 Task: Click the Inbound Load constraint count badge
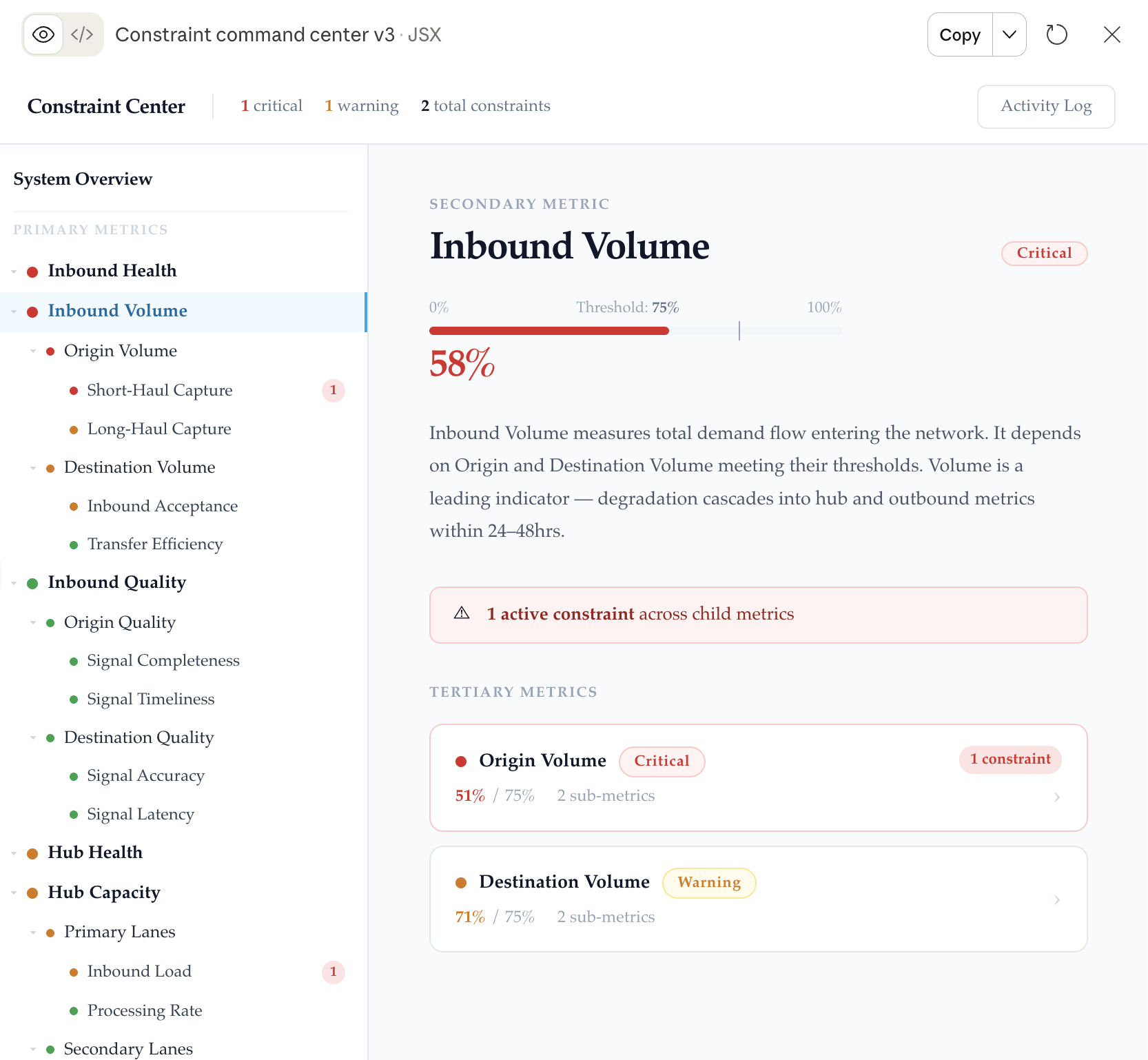[x=334, y=972]
